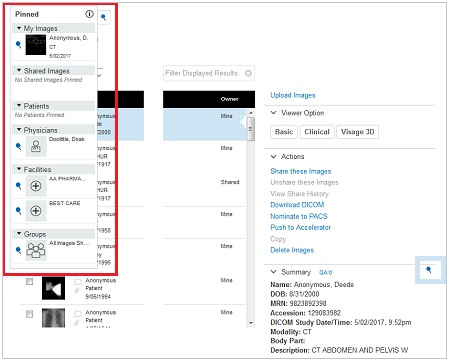This screenshot has height=361, width=449.
Task: Collapse the My Images pinned section
Action: tap(19, 28)
